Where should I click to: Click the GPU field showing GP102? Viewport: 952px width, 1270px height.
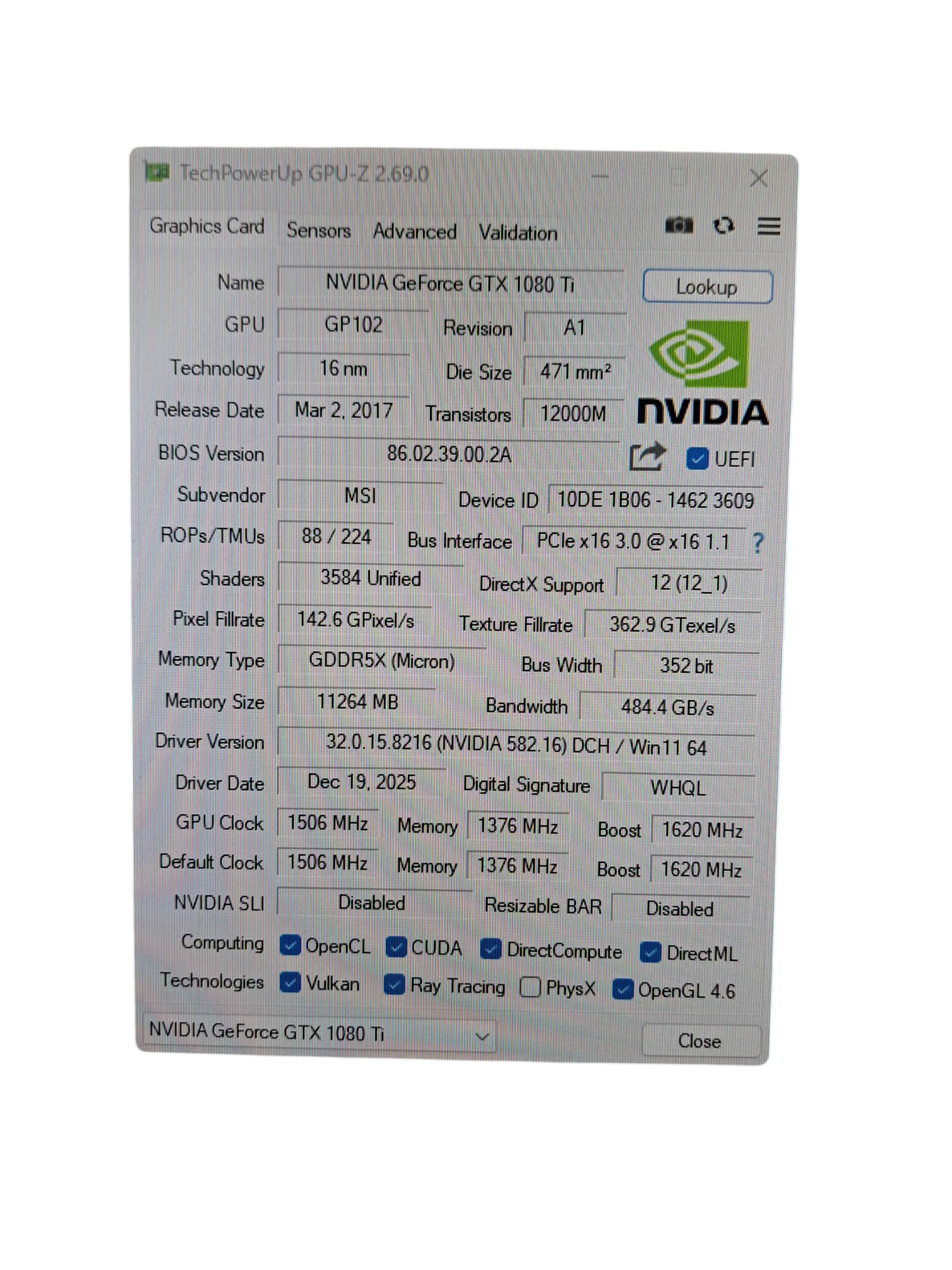[354, 324]
